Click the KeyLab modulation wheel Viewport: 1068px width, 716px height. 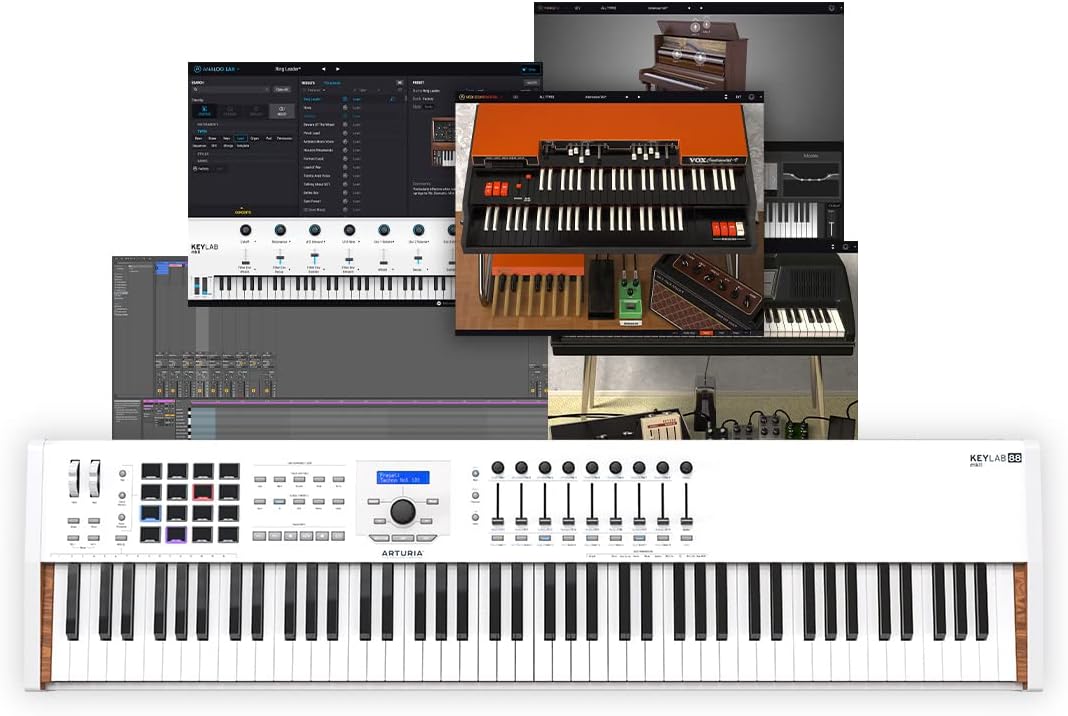(94, 478)
